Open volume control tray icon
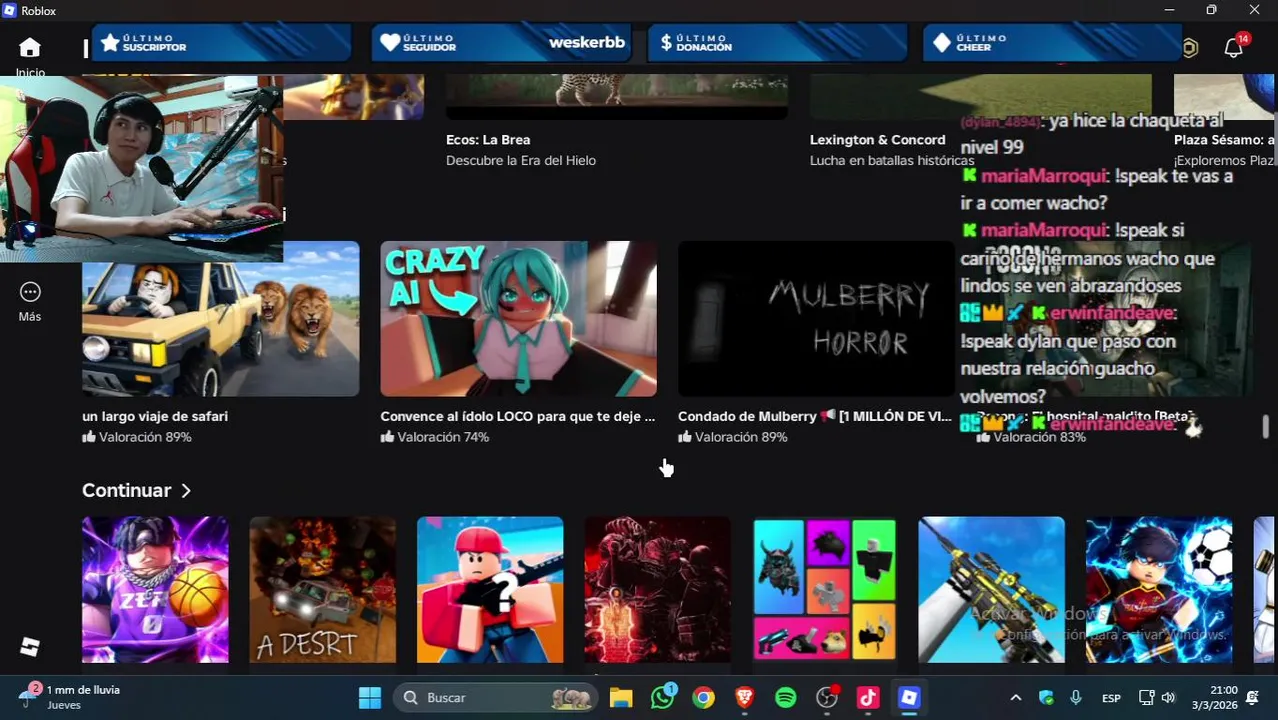The height and width of the screenshot is (720, 1278). (1168, 698)
